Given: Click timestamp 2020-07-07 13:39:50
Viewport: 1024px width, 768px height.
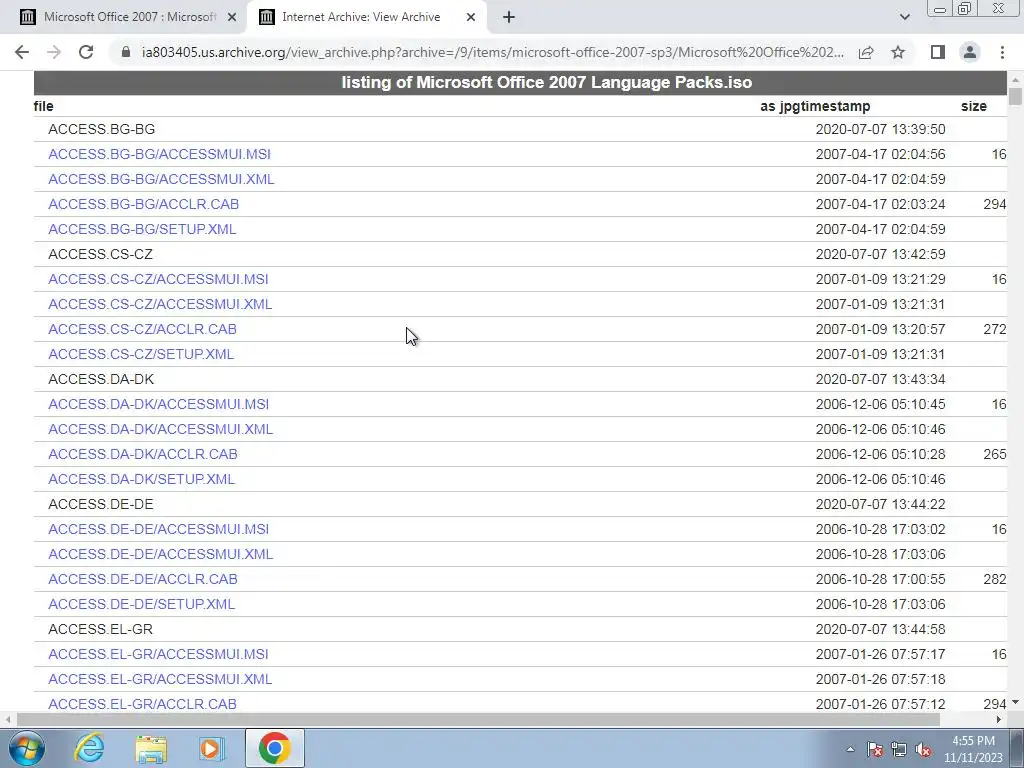Looking at the screenshot, I should point(880,129).
